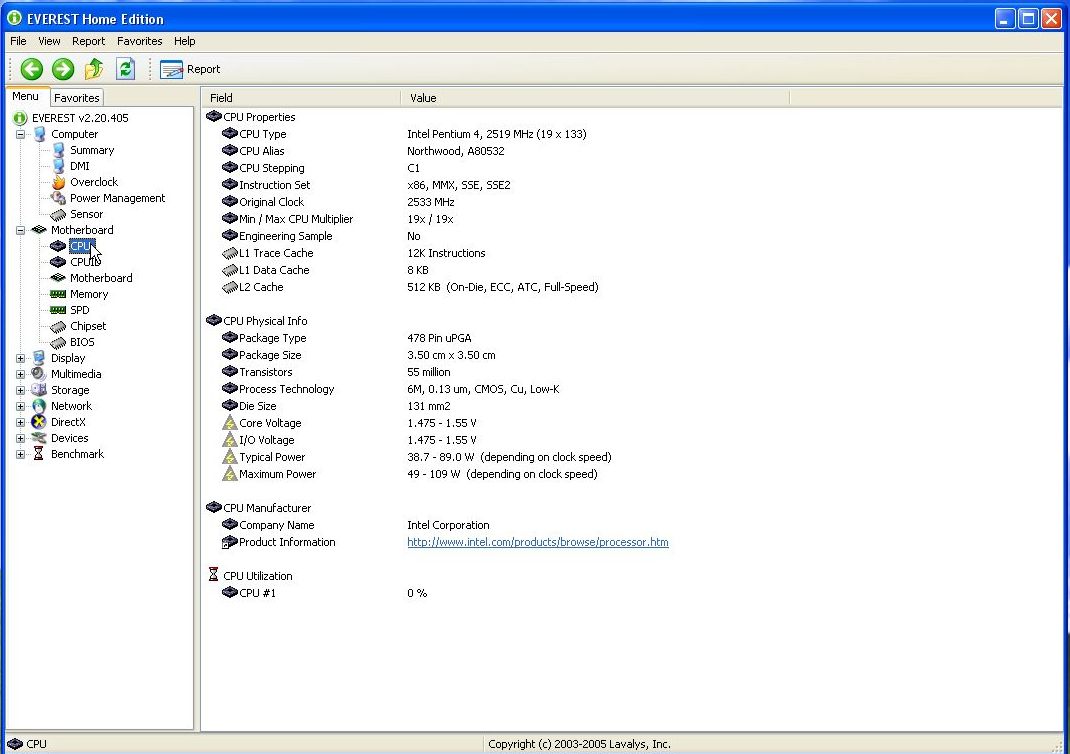Screen dimensions: 1070x754
Task: Expand the DirectX tree node
Action: pos(20,422)
